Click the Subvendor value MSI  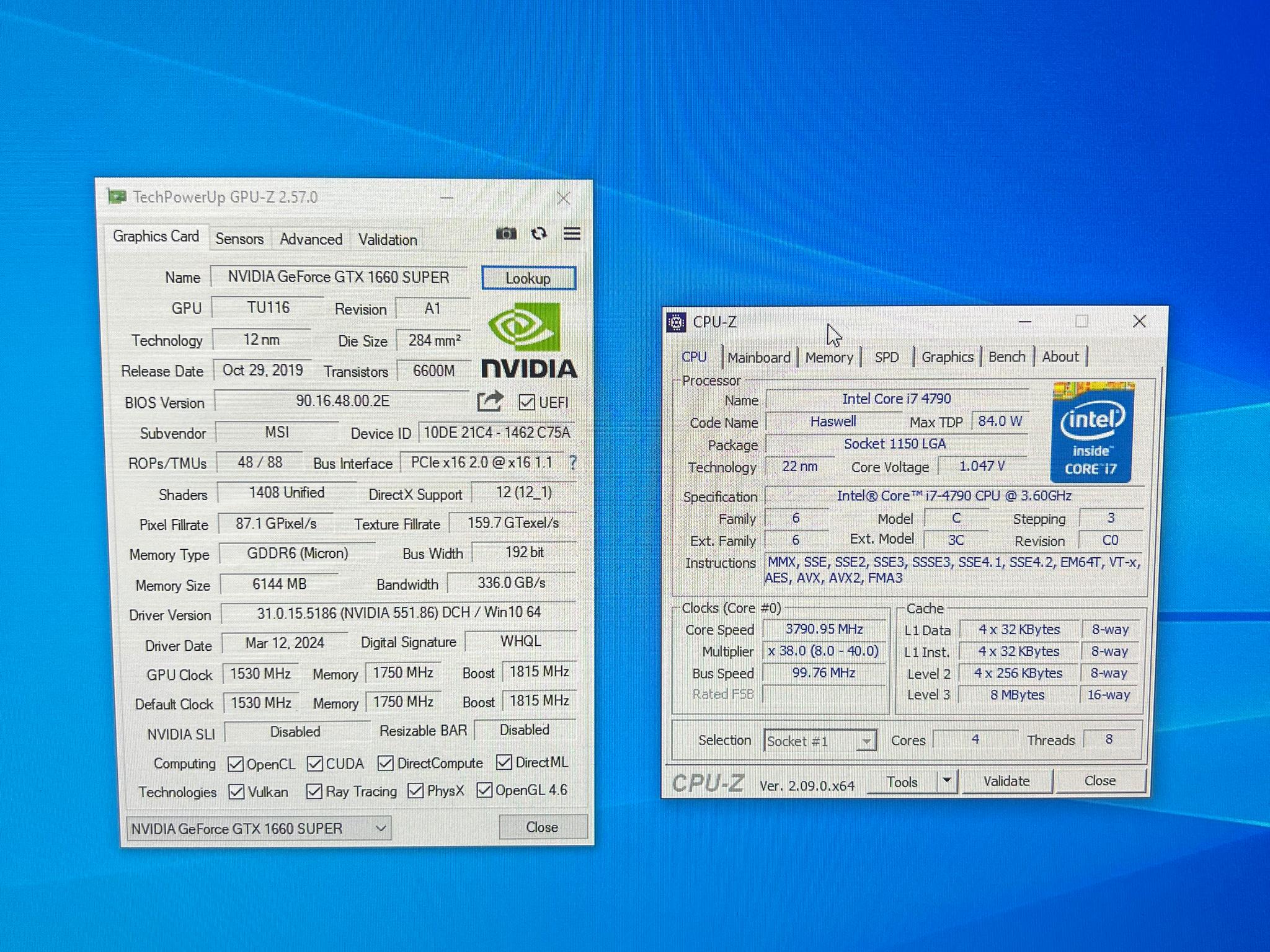tap(277, 432)
